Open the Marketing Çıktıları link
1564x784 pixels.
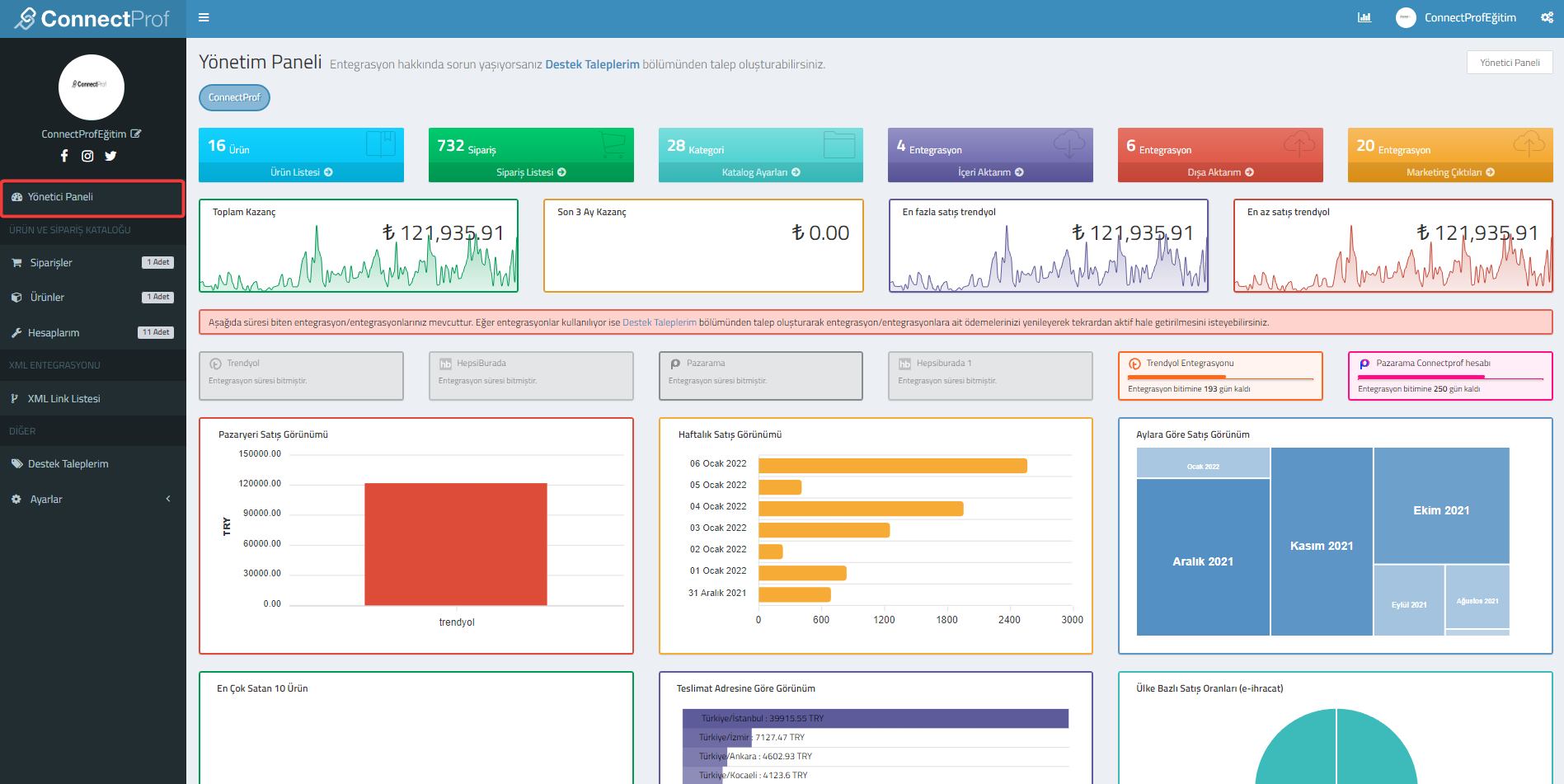pos(1450,172)
